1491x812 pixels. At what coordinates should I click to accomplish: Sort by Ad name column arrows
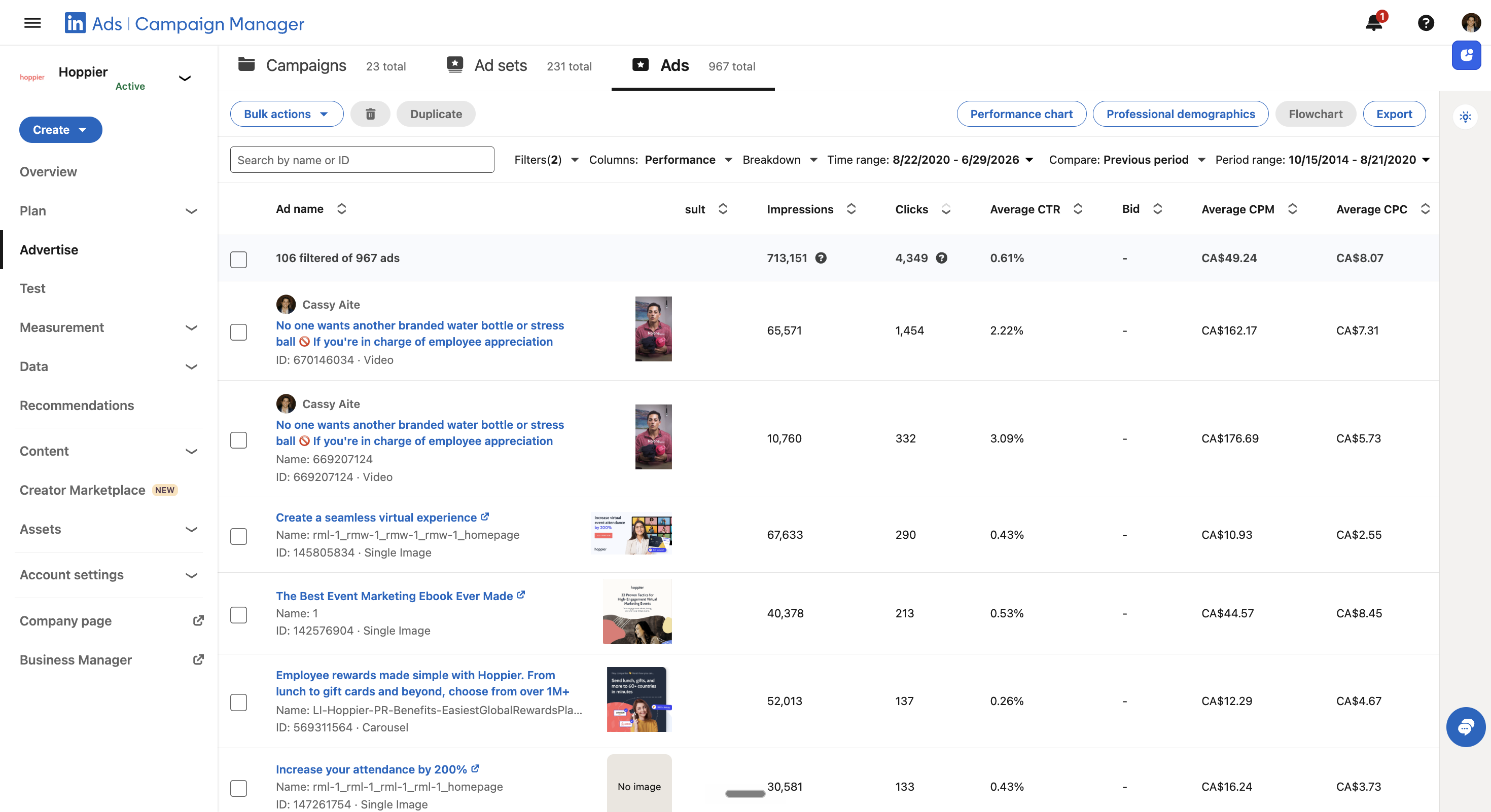tap(341, 209)
